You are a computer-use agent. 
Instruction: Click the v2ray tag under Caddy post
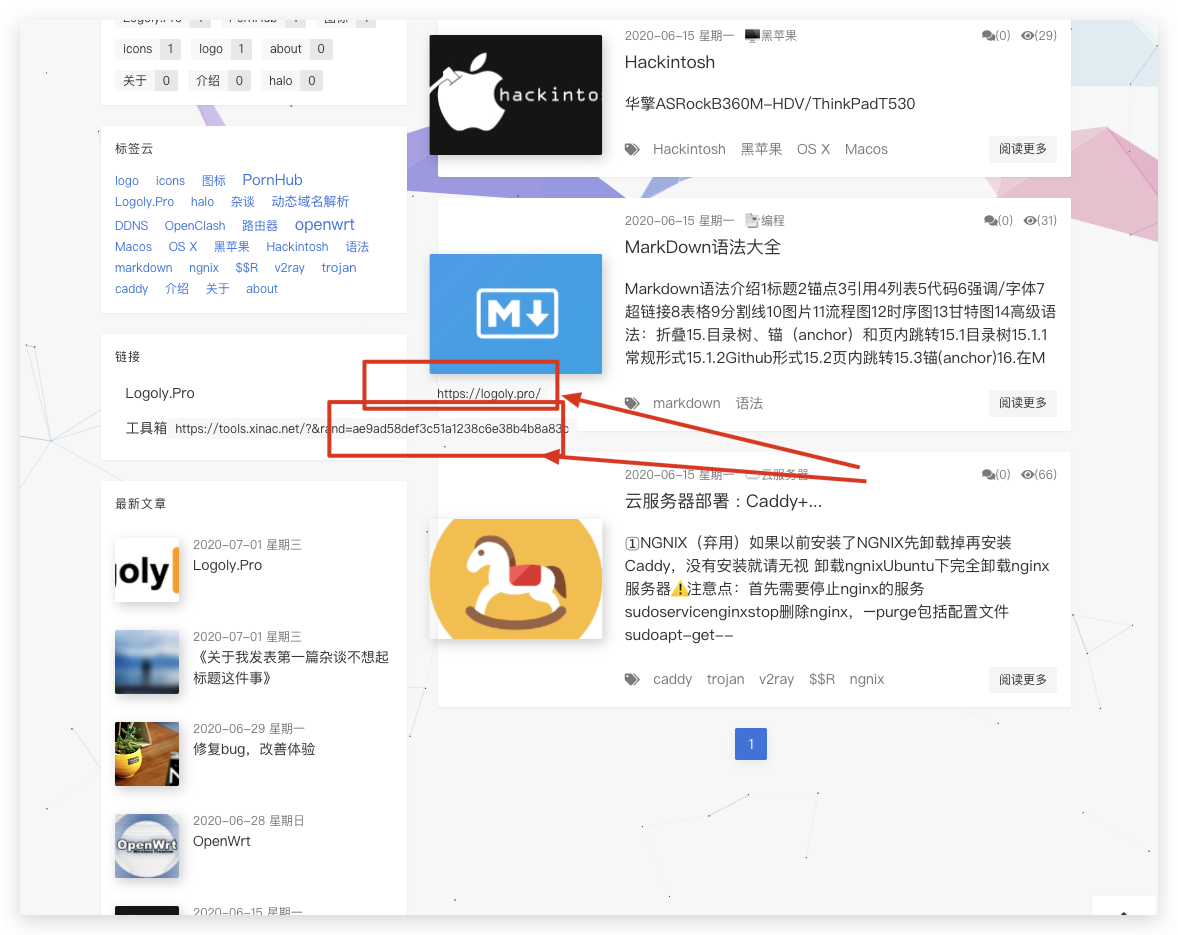(x=776, y=679)
